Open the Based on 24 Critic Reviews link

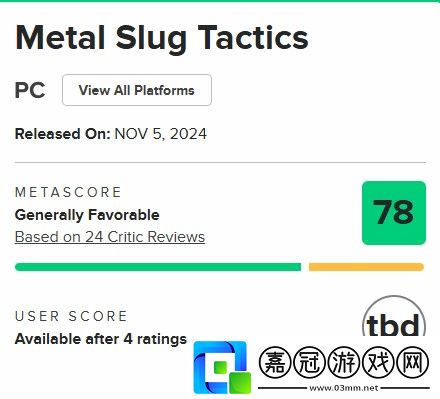[x=110, y=237]
